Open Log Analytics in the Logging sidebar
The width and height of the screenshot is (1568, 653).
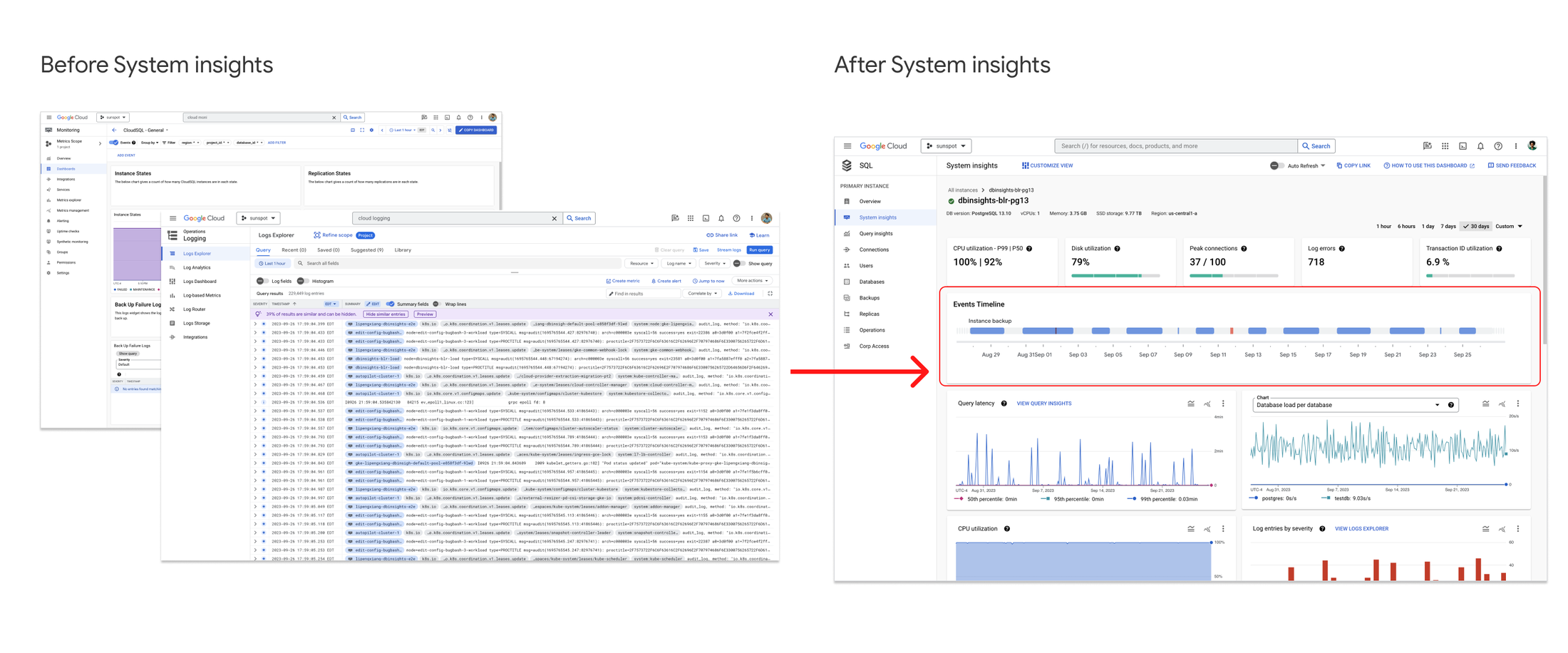tap(197, 267)
